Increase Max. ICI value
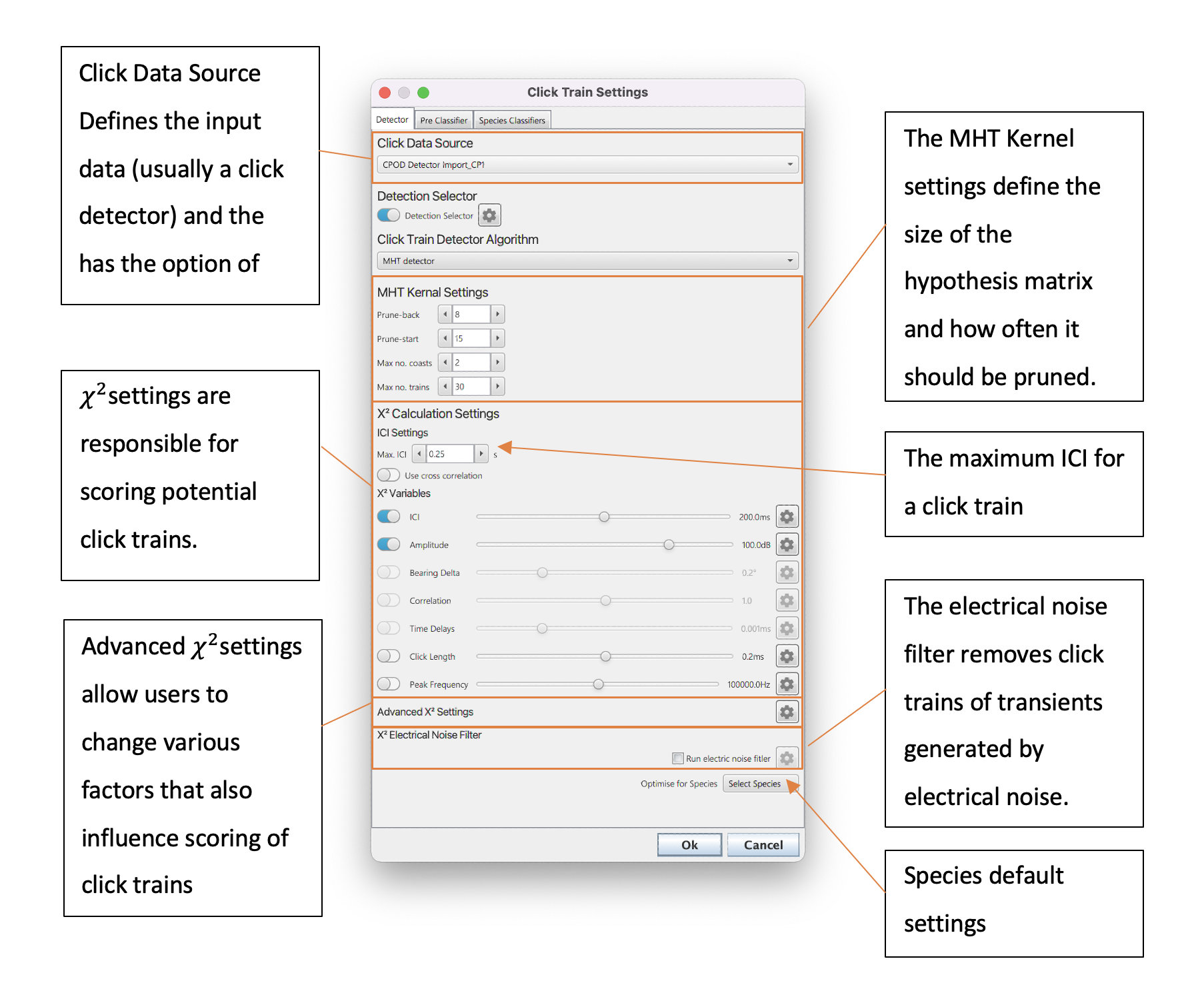 coord(481,454)
